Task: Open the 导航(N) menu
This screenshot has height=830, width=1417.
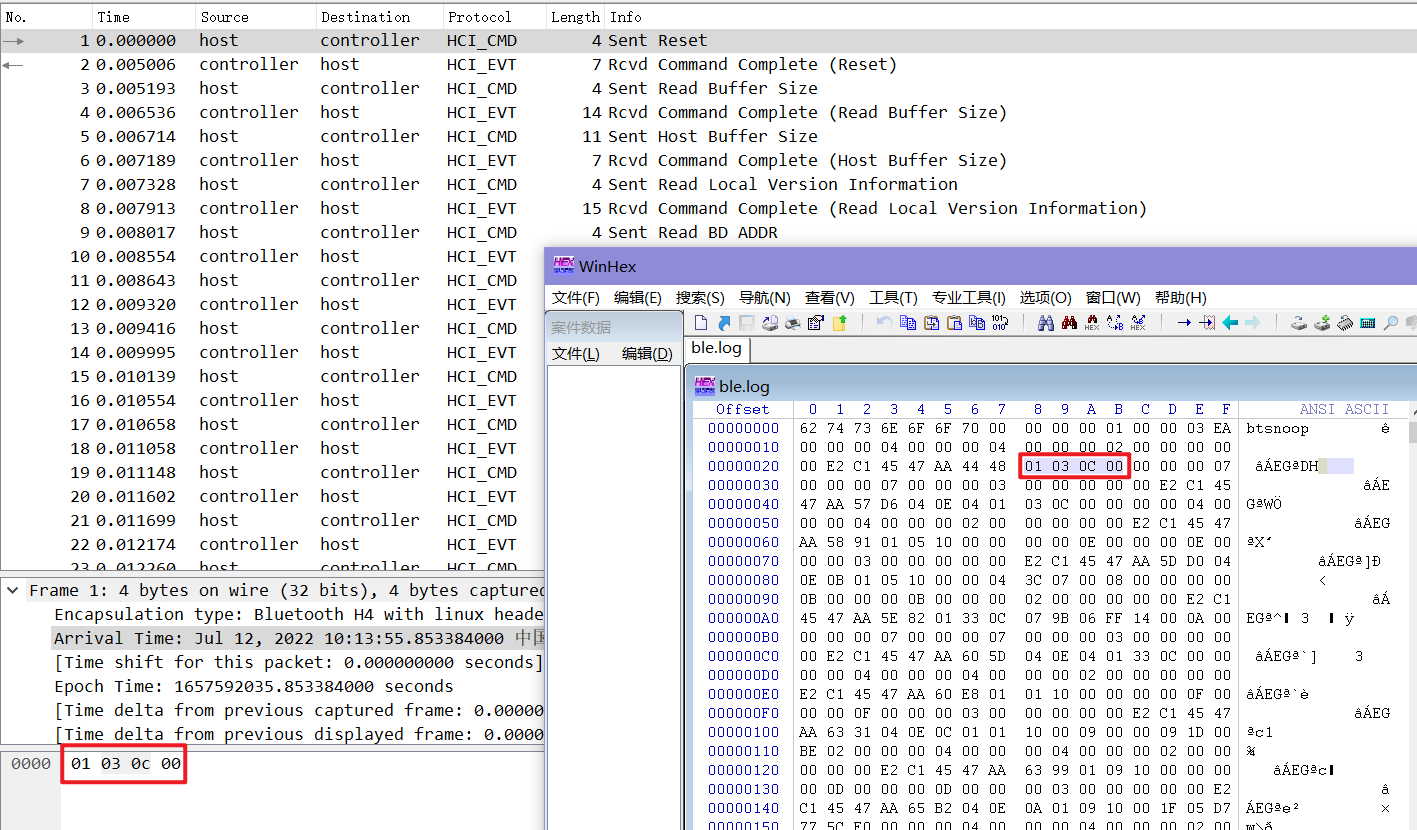Action: point(765,298)
